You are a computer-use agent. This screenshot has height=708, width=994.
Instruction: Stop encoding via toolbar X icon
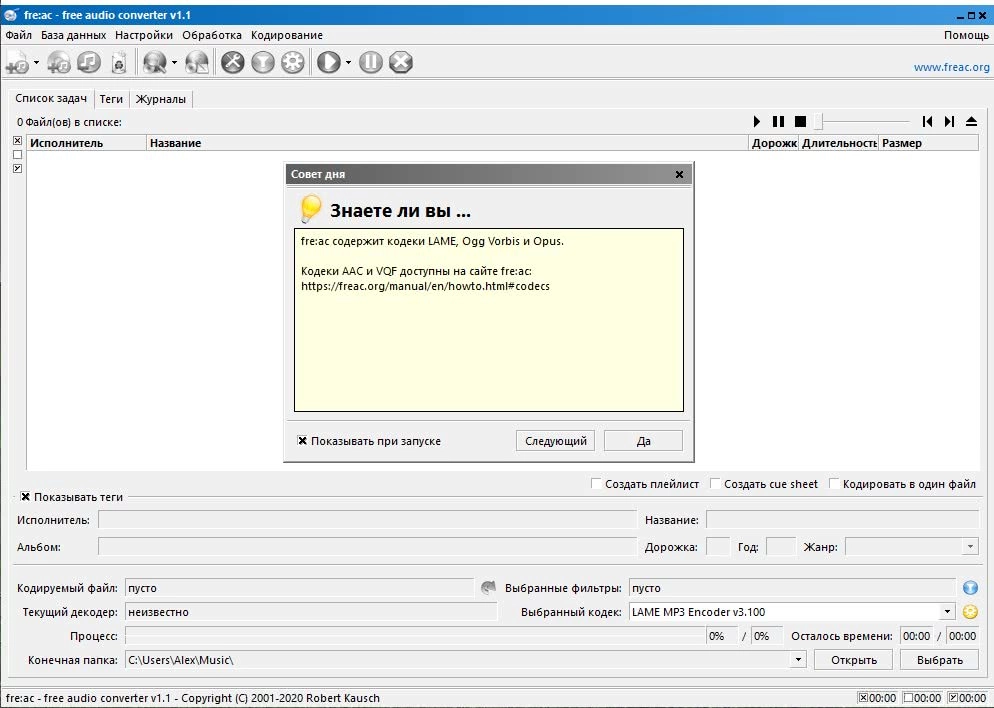[x=401, y=62]
